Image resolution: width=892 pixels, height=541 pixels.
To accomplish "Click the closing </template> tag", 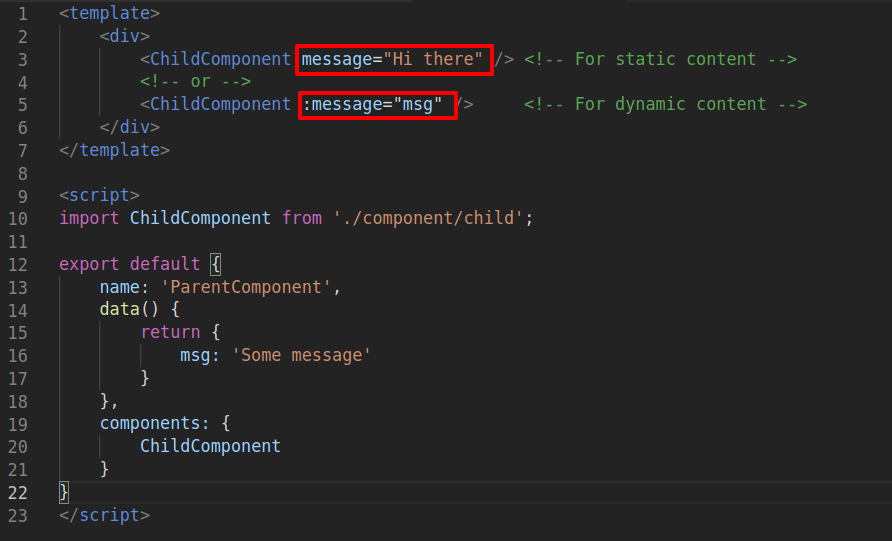I will [115, 150].
